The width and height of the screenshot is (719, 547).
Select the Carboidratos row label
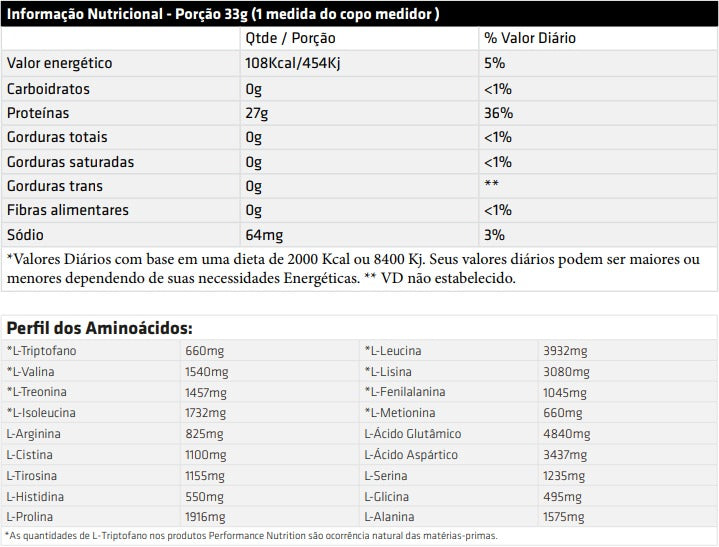pos(48,88)
